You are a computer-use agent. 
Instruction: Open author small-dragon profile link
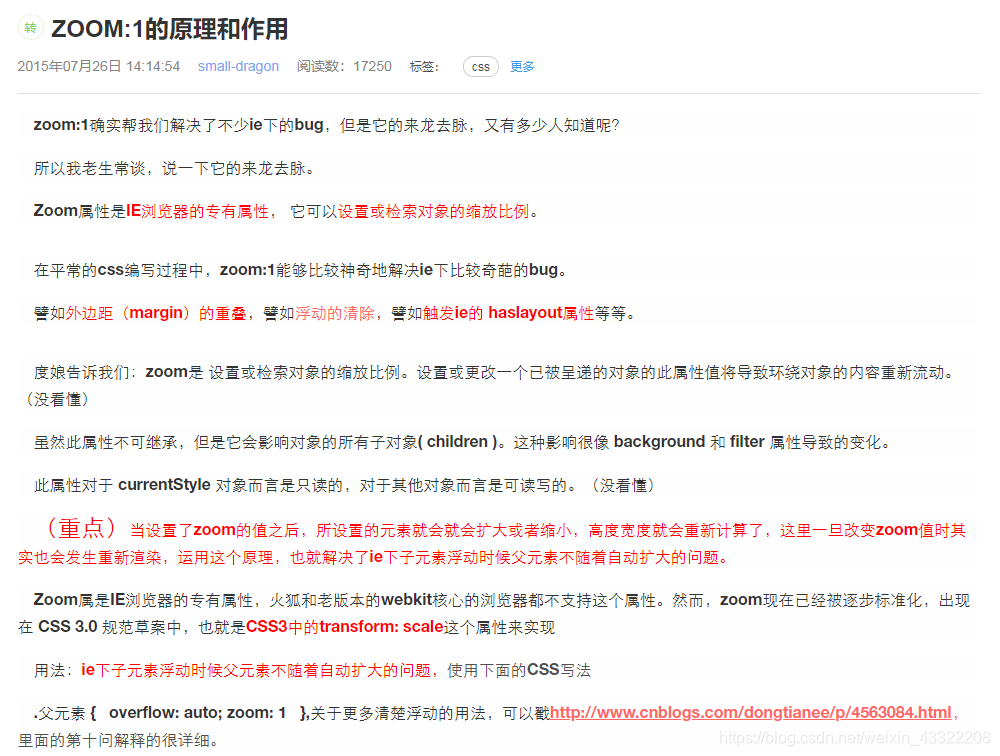pos(238,66)
